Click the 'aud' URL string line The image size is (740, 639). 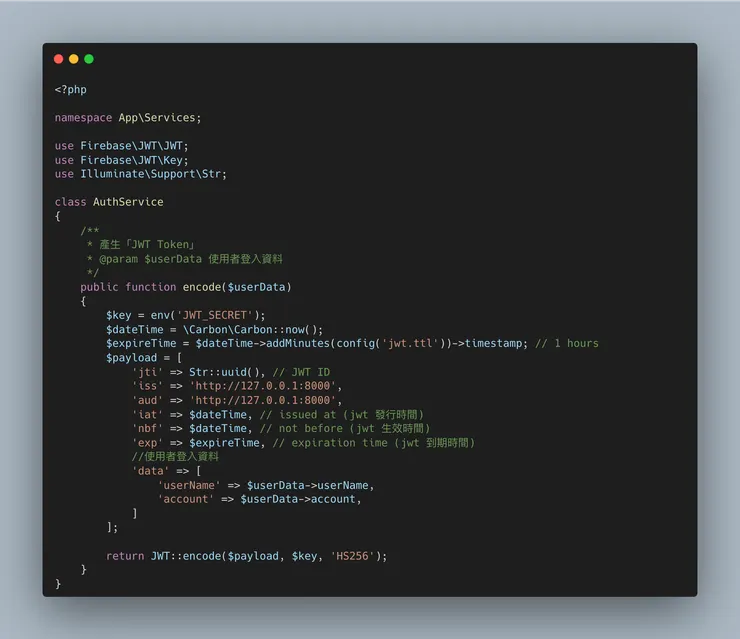pyautogui.click(x=237, y=400)
